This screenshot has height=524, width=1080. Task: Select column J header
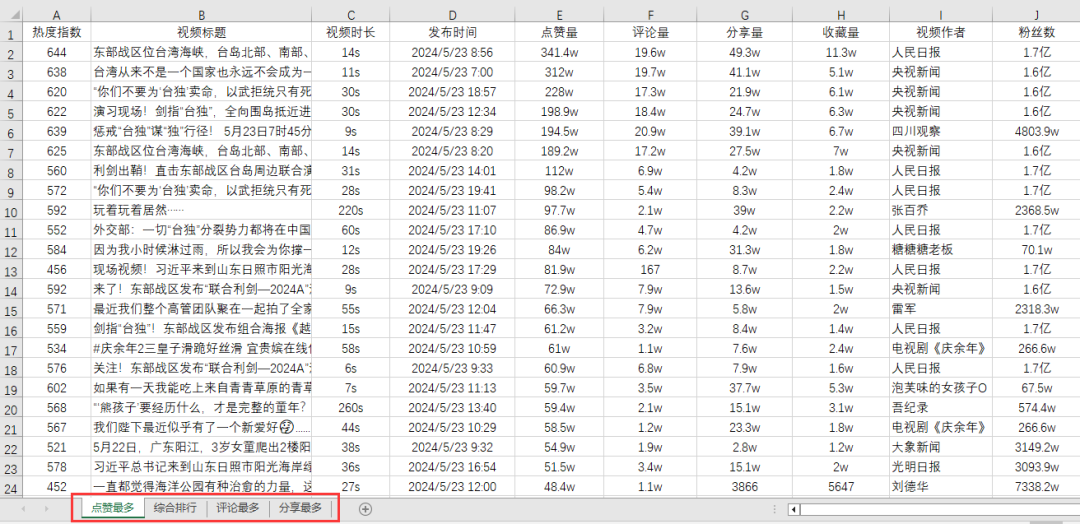point(1037,14)
